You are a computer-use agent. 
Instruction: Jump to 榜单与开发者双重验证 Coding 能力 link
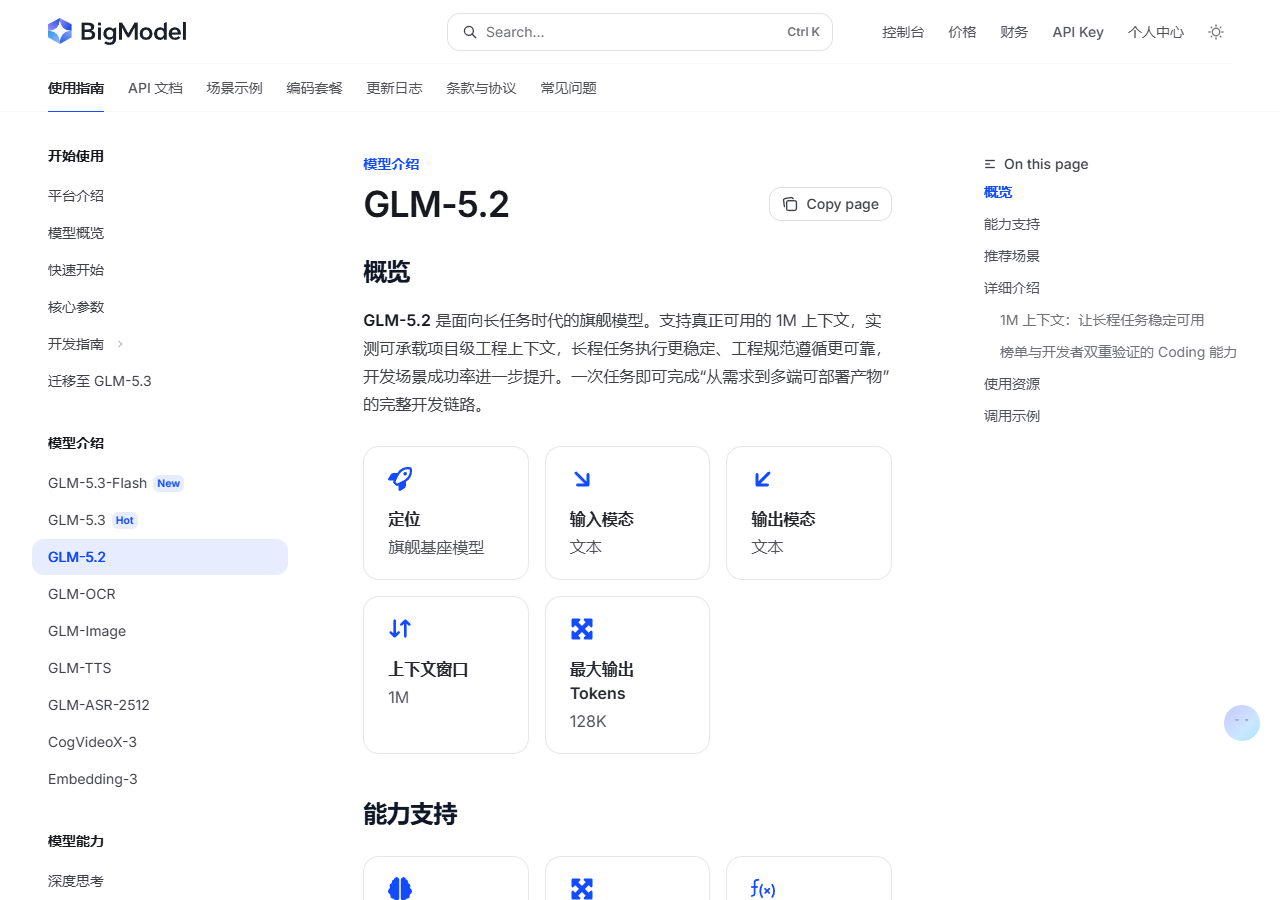click(1118, 352)
